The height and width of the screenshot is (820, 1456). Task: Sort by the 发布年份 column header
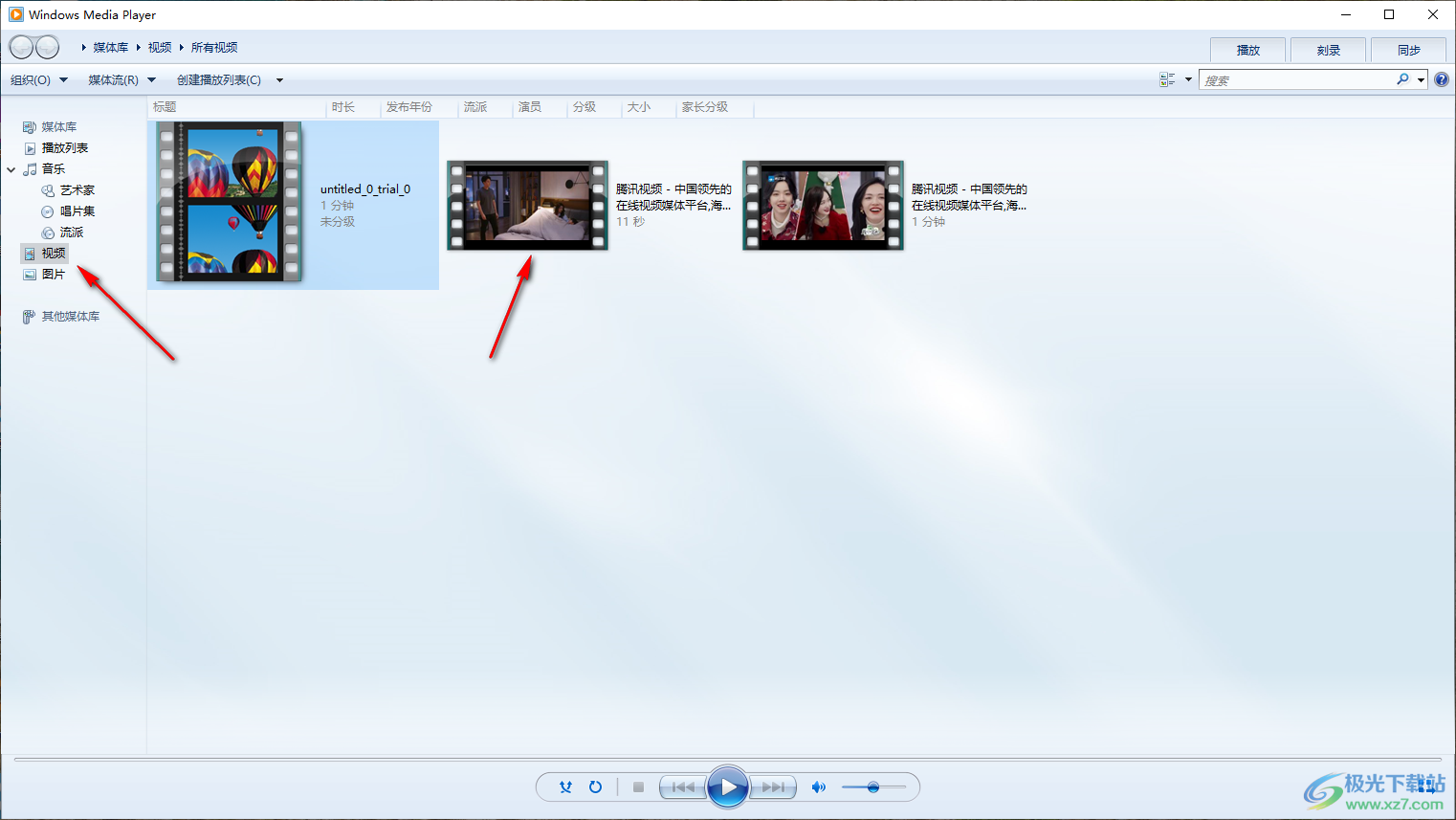409,107
